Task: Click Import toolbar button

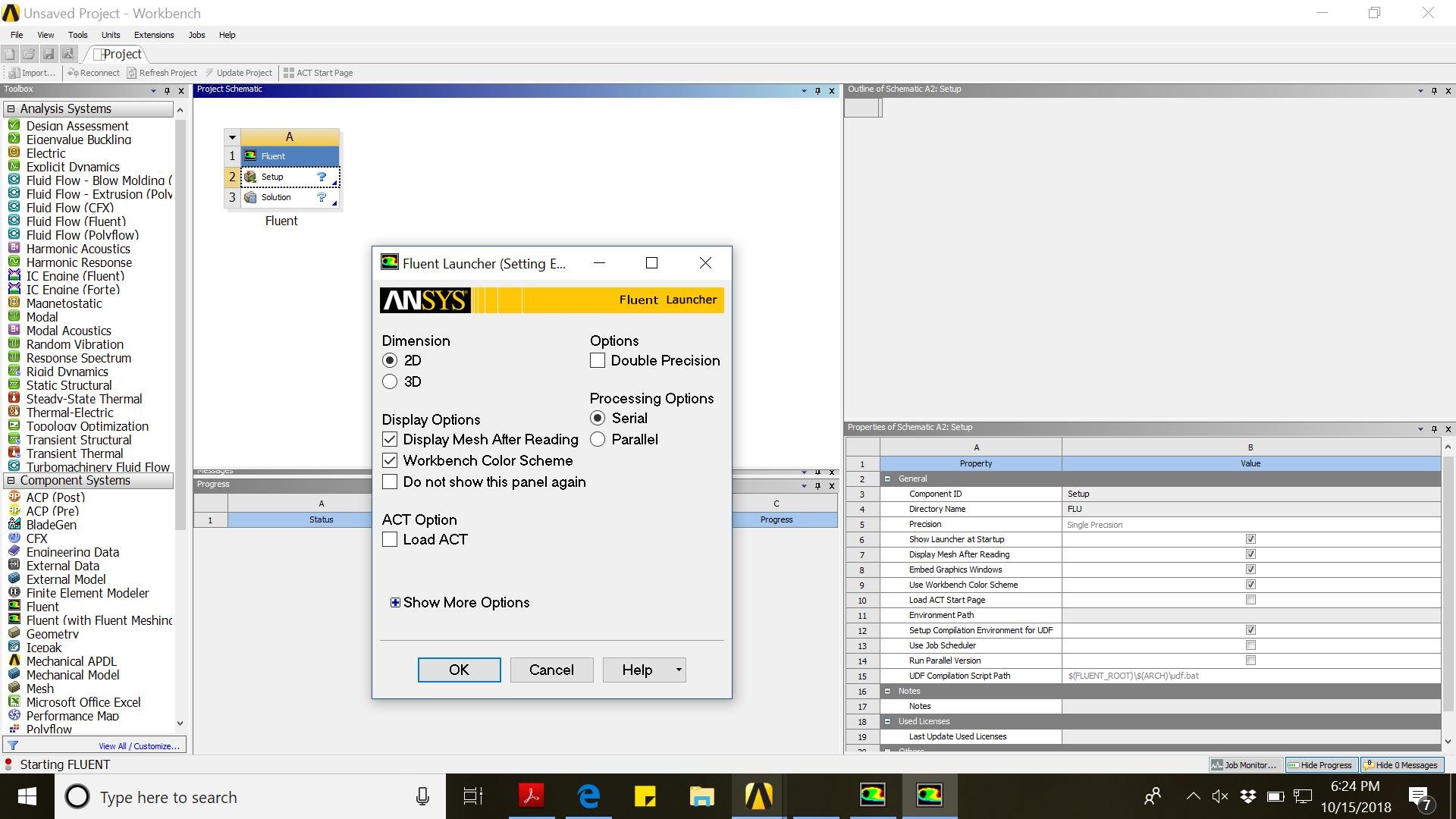Action: (32, 73)
